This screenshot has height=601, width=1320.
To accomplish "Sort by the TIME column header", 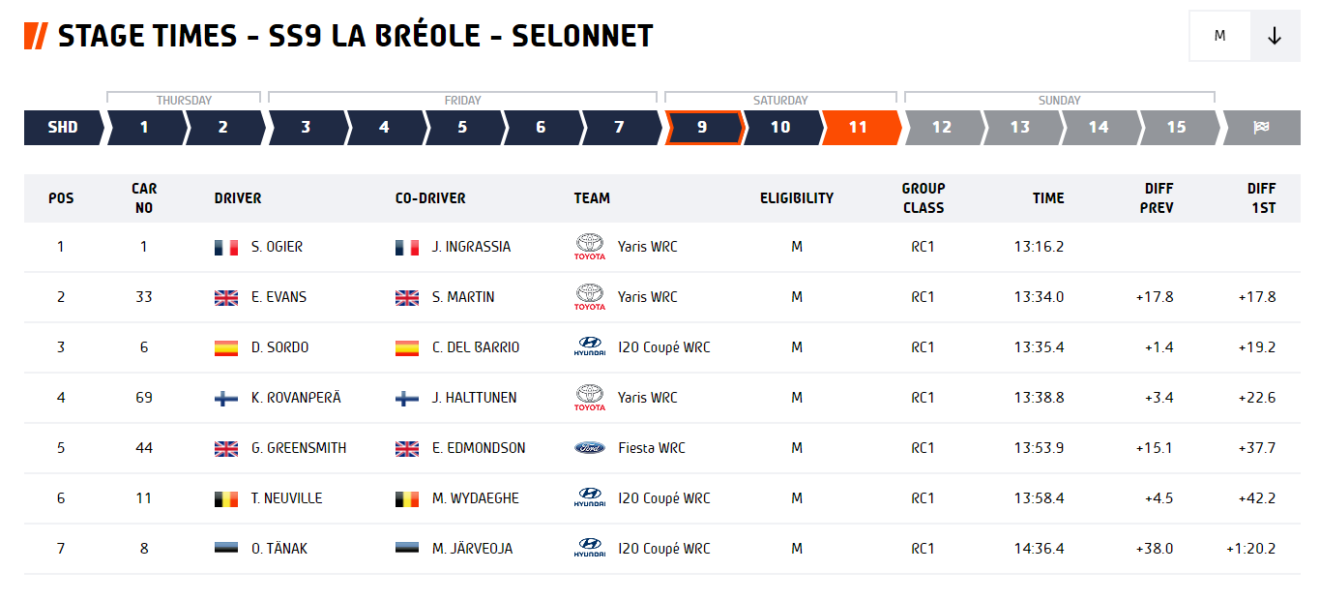I will (x=1048, y=198).
